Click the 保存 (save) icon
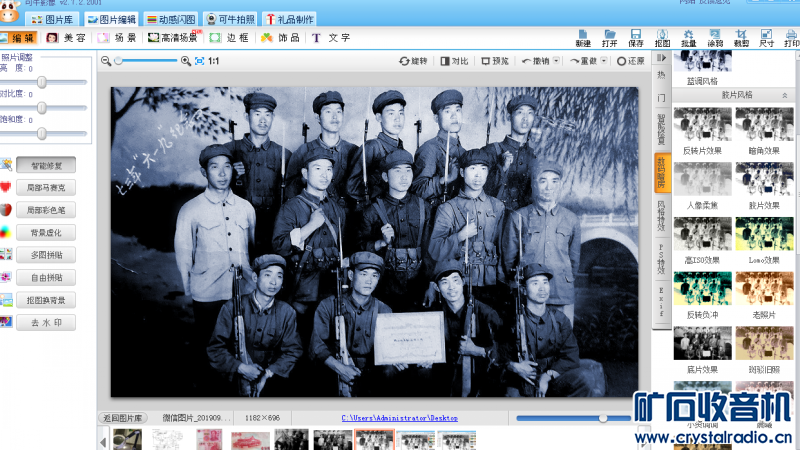Viewport: 800px width, 450px height. coord(636,38)
